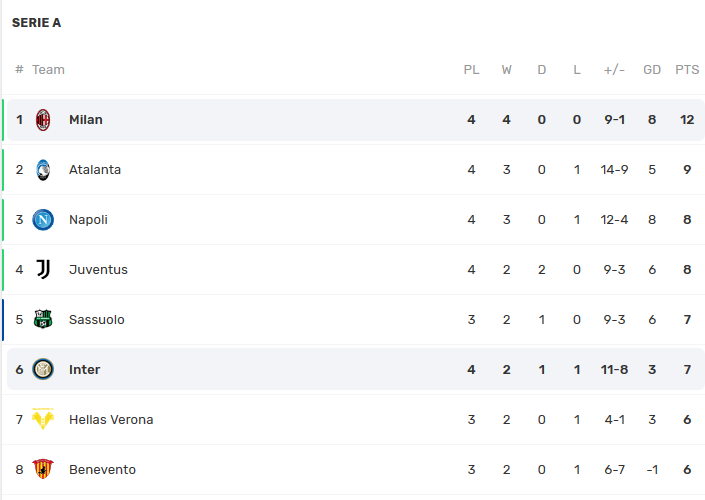Sort table by PTS column header
Screen dimensions: 705x500
coord(687,70)
